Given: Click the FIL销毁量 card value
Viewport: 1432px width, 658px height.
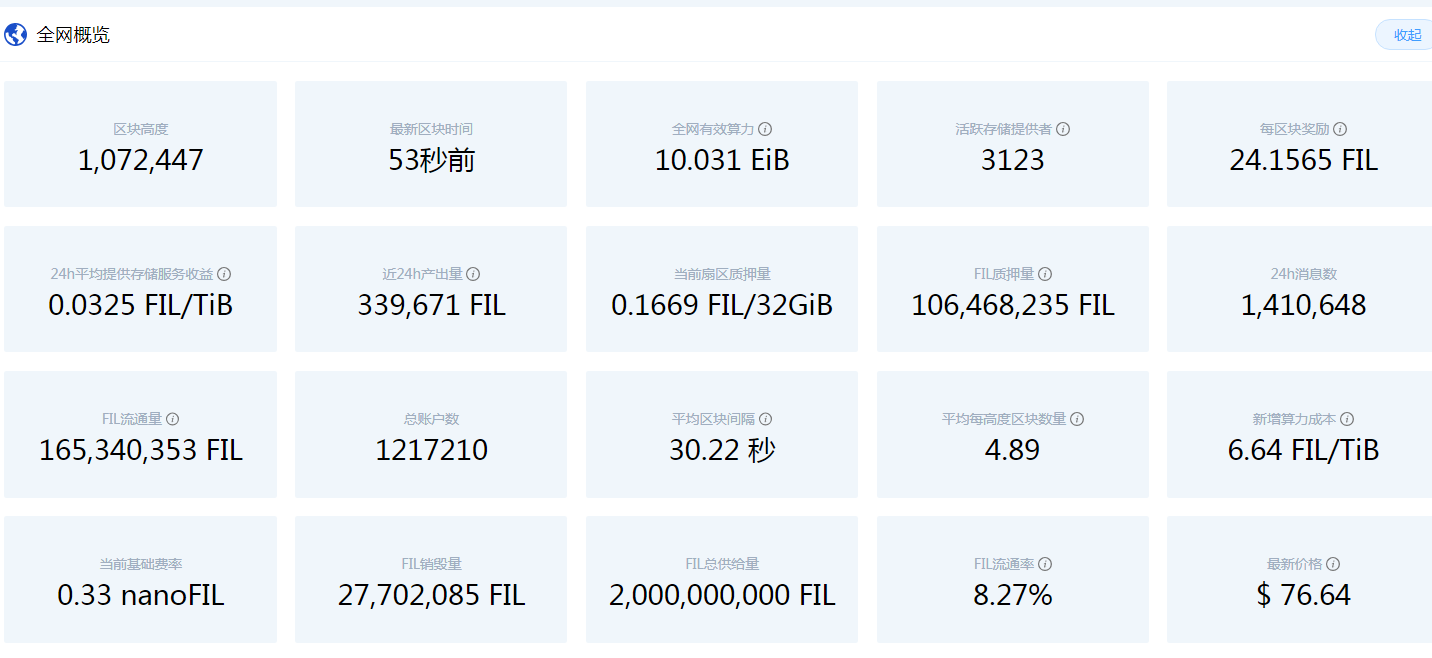Looking at the screenshot, I should tap(431, 596).
